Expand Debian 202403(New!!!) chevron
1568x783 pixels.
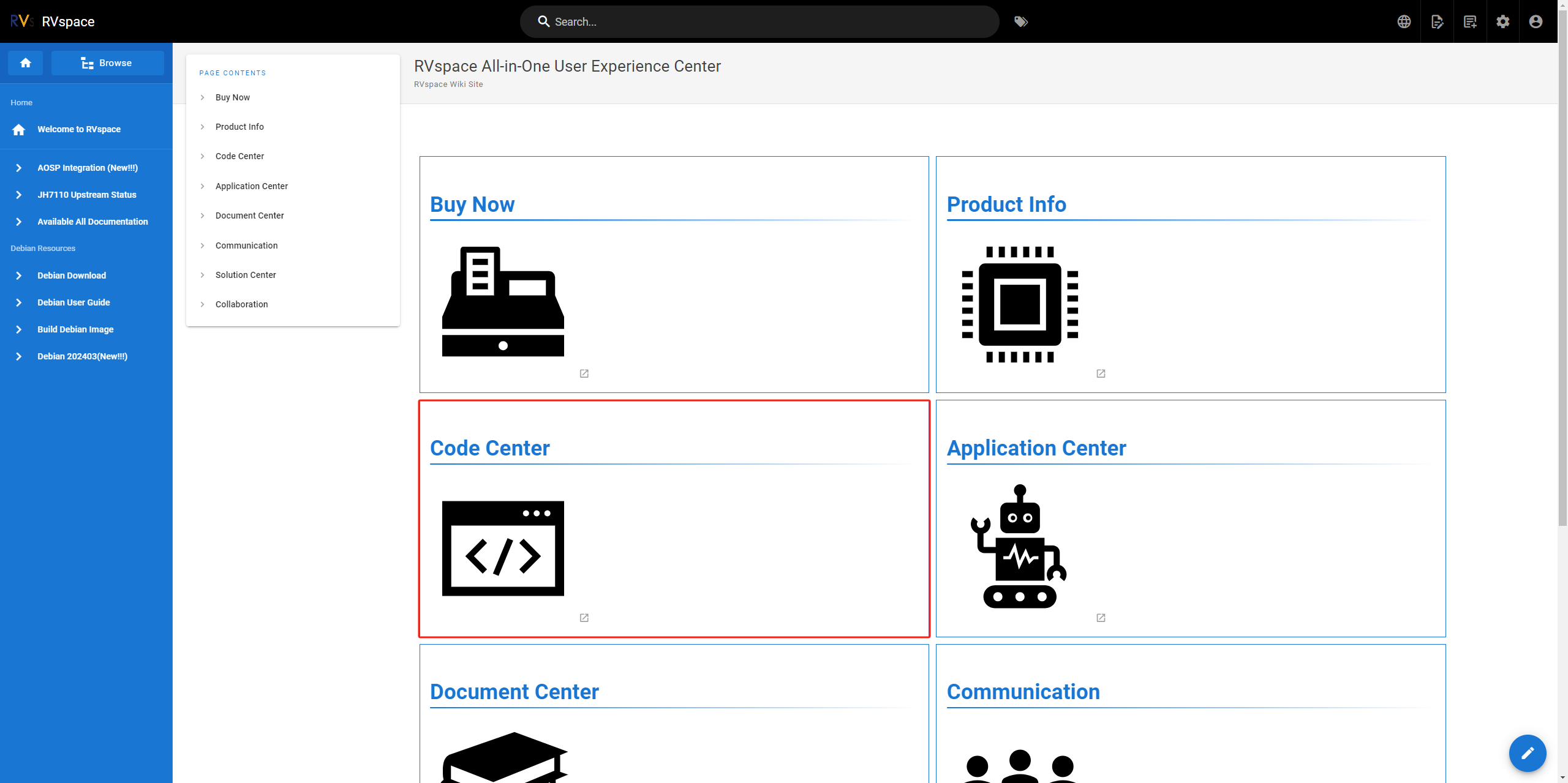tap(19, 356)
